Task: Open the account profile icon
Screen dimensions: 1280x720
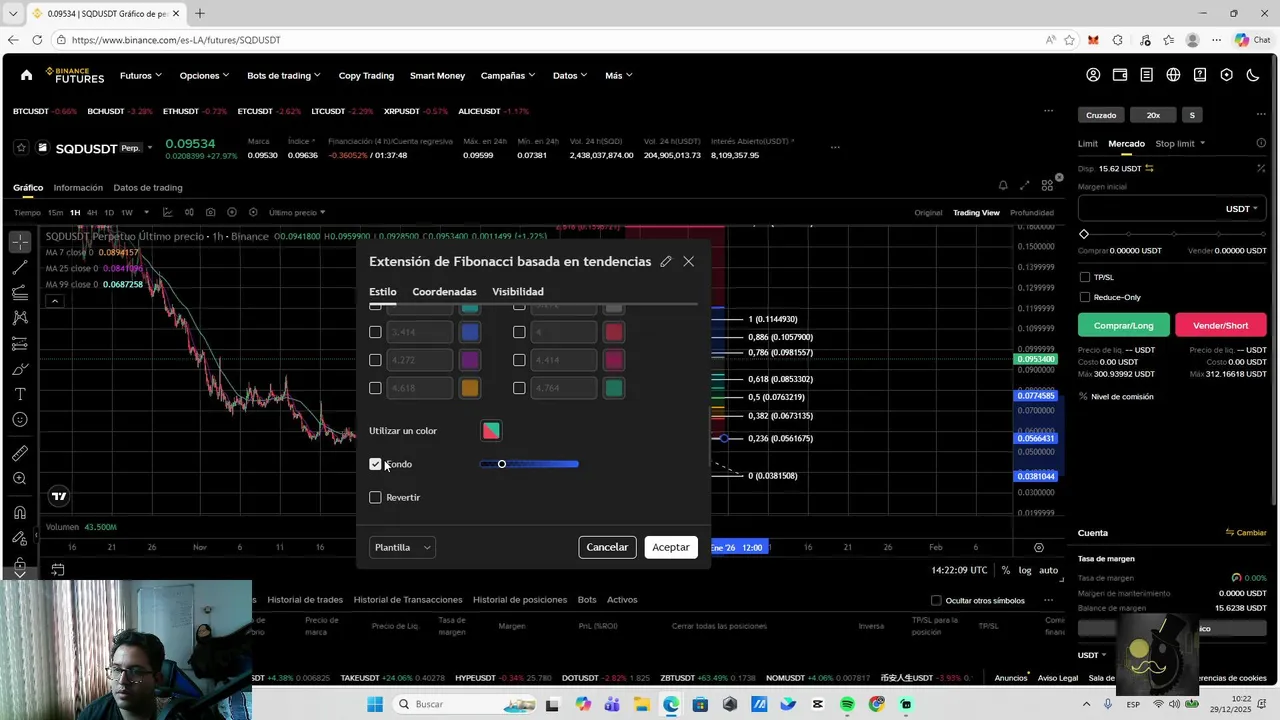Action: tap(1093, 75)
